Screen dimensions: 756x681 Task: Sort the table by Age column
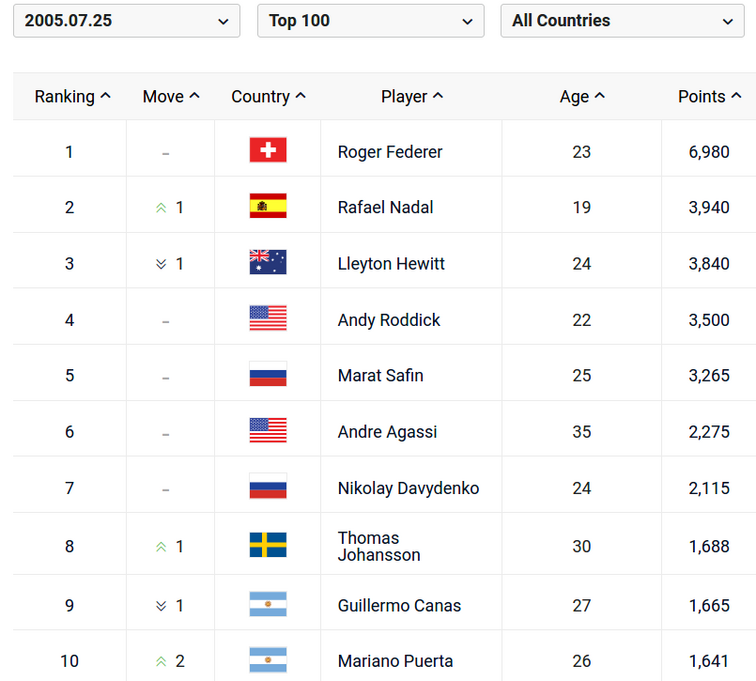[x=582, y=97]
